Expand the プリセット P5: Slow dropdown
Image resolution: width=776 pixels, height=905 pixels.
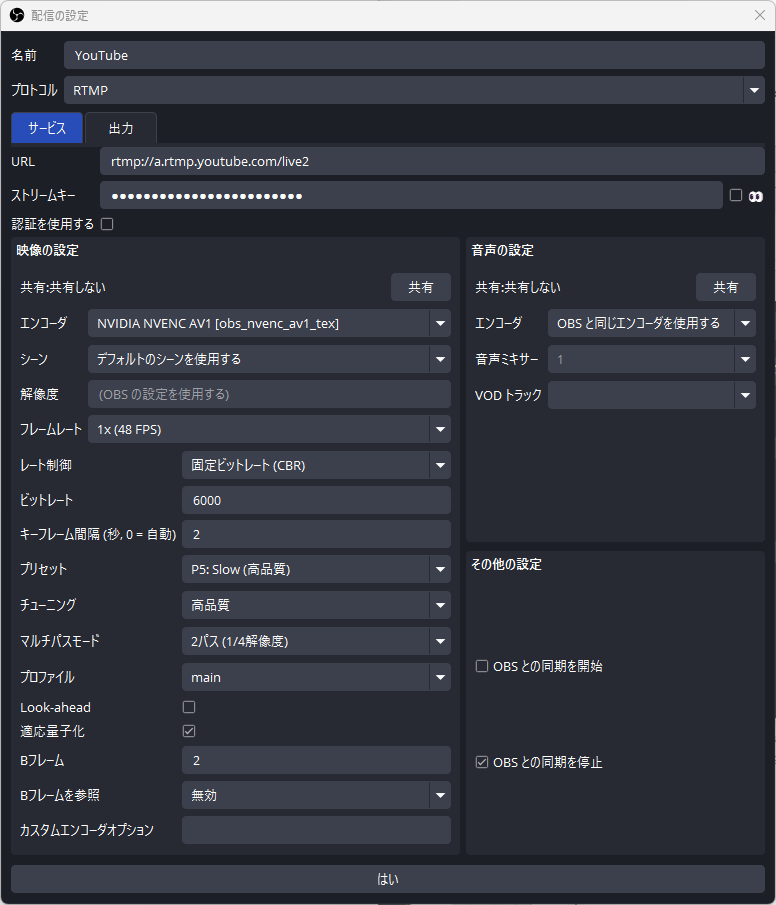point(316,570)
